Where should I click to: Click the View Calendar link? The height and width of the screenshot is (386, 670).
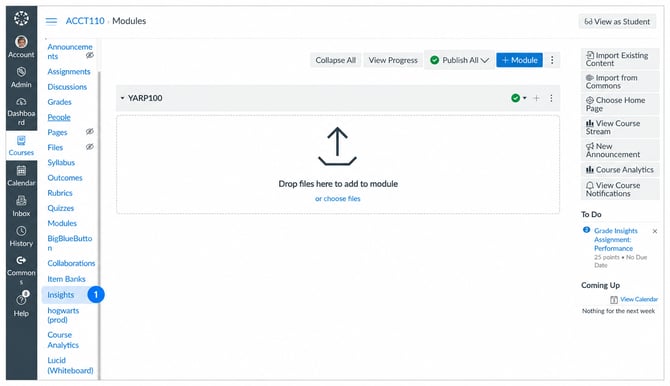pos(639,299)
